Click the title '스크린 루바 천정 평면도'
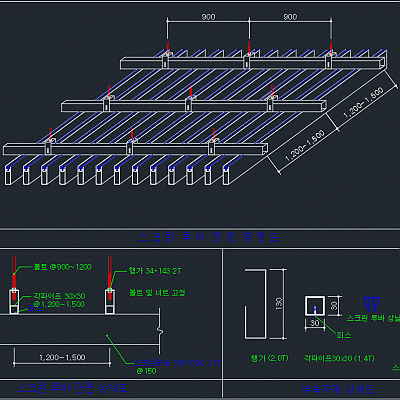Image resolution: width=400 pixels, height=400 pixels. click(208, 237)
